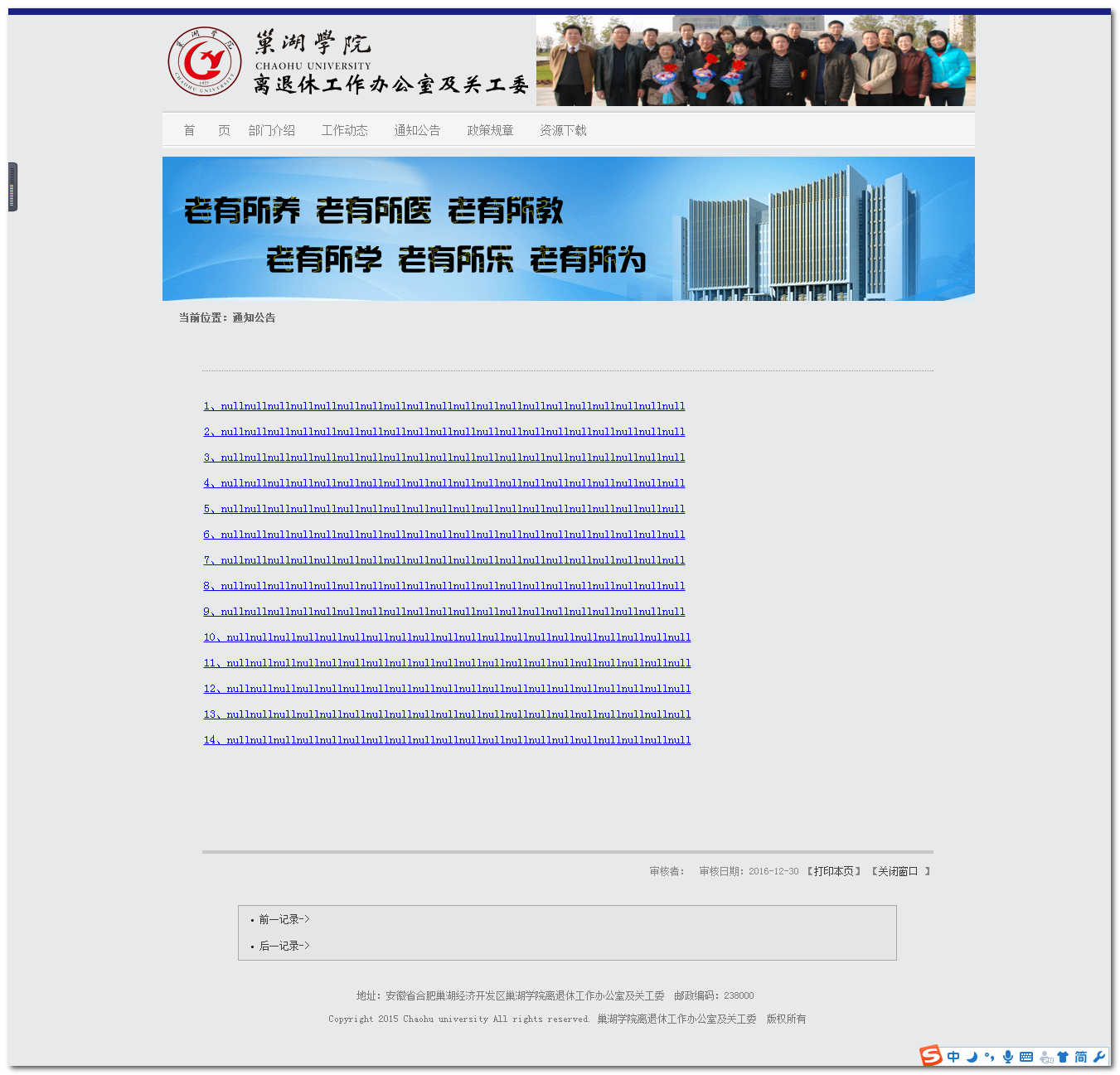This screenshot has width=1120, height=1075.
Task: Open link number 2 in the list
Action: click(x=444, y=432)
